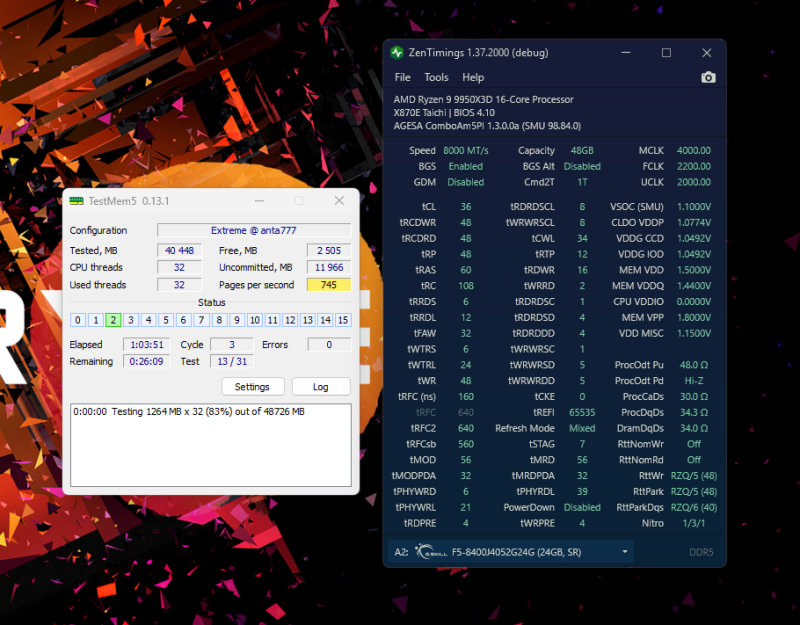
Task: Select status thread box 3
Action: (x=131, y=320)
